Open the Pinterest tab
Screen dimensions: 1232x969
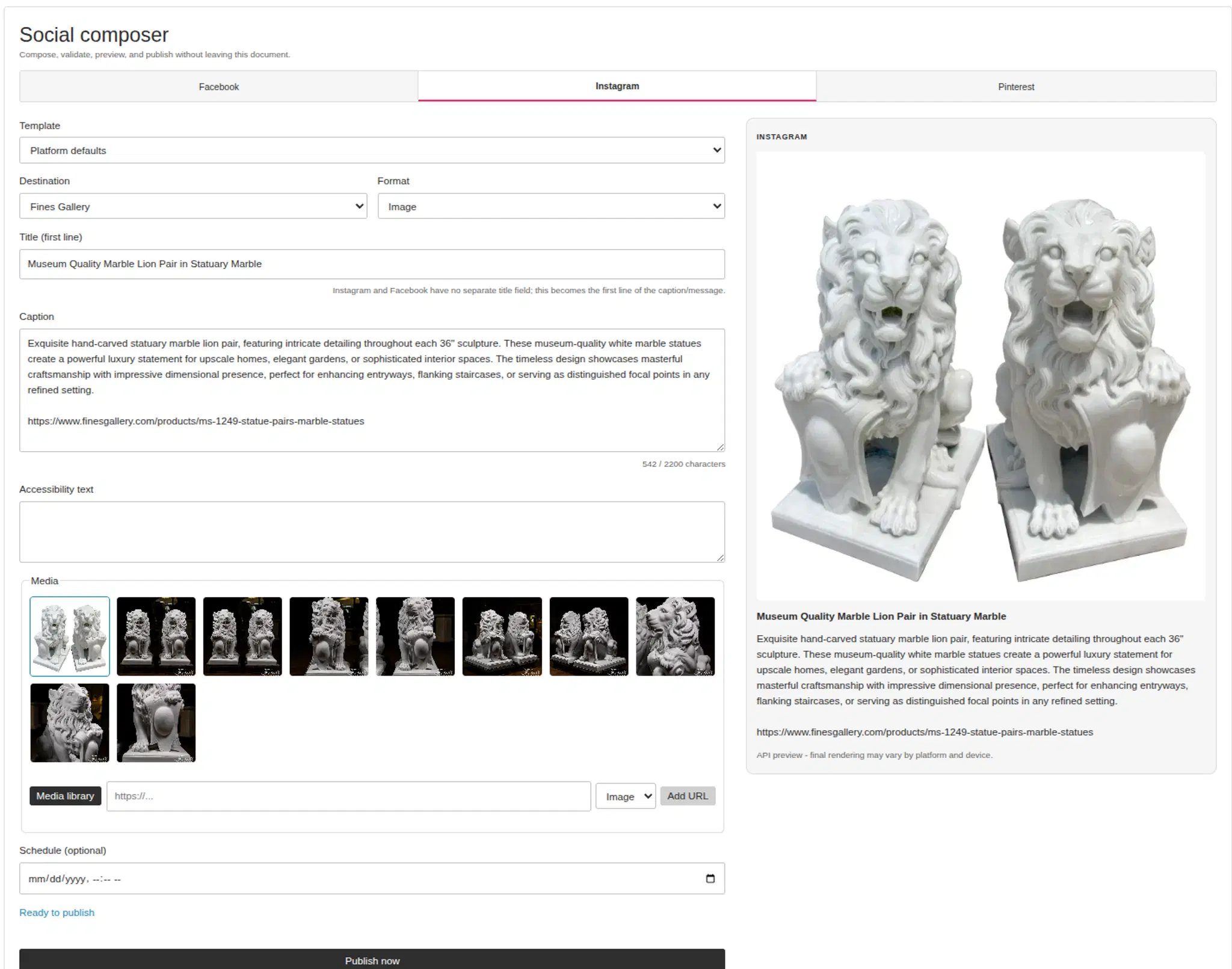pyautogui.click(x=1016, y=87)
